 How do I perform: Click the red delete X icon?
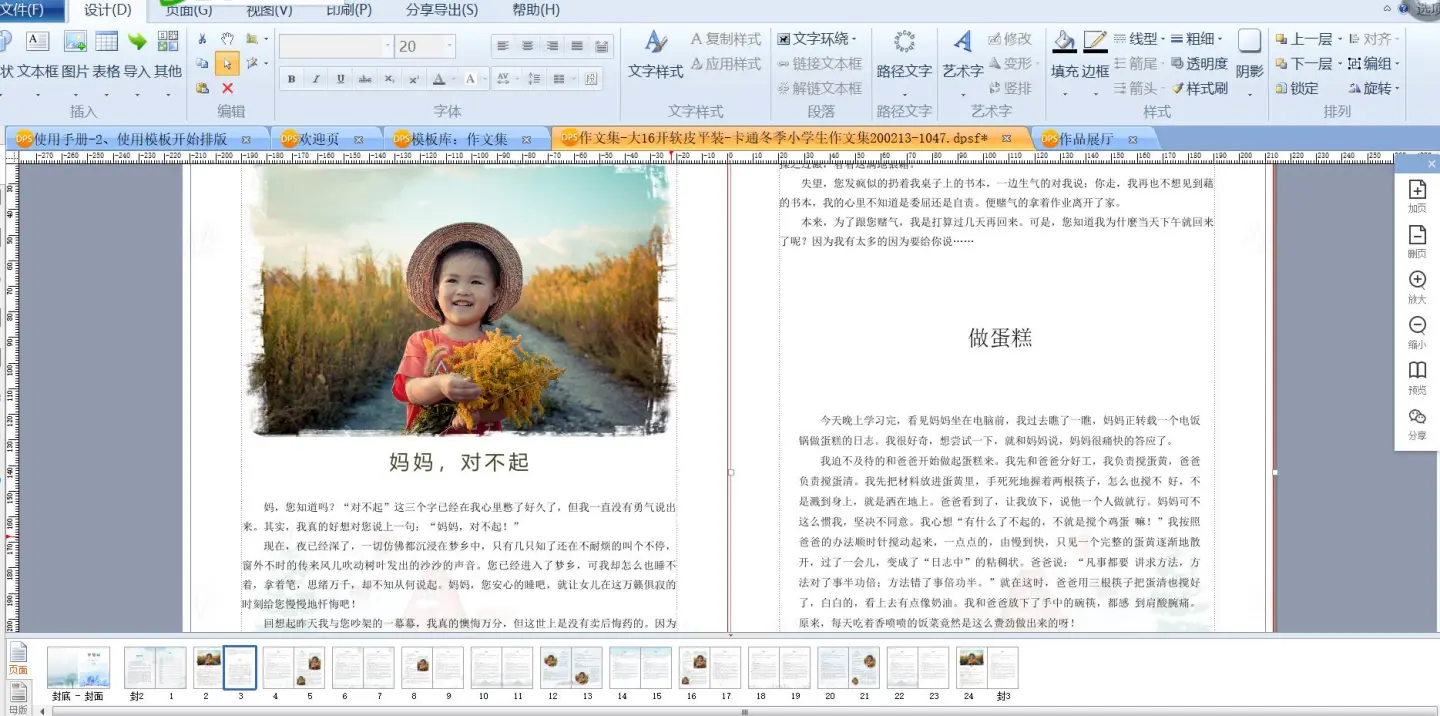227,88
